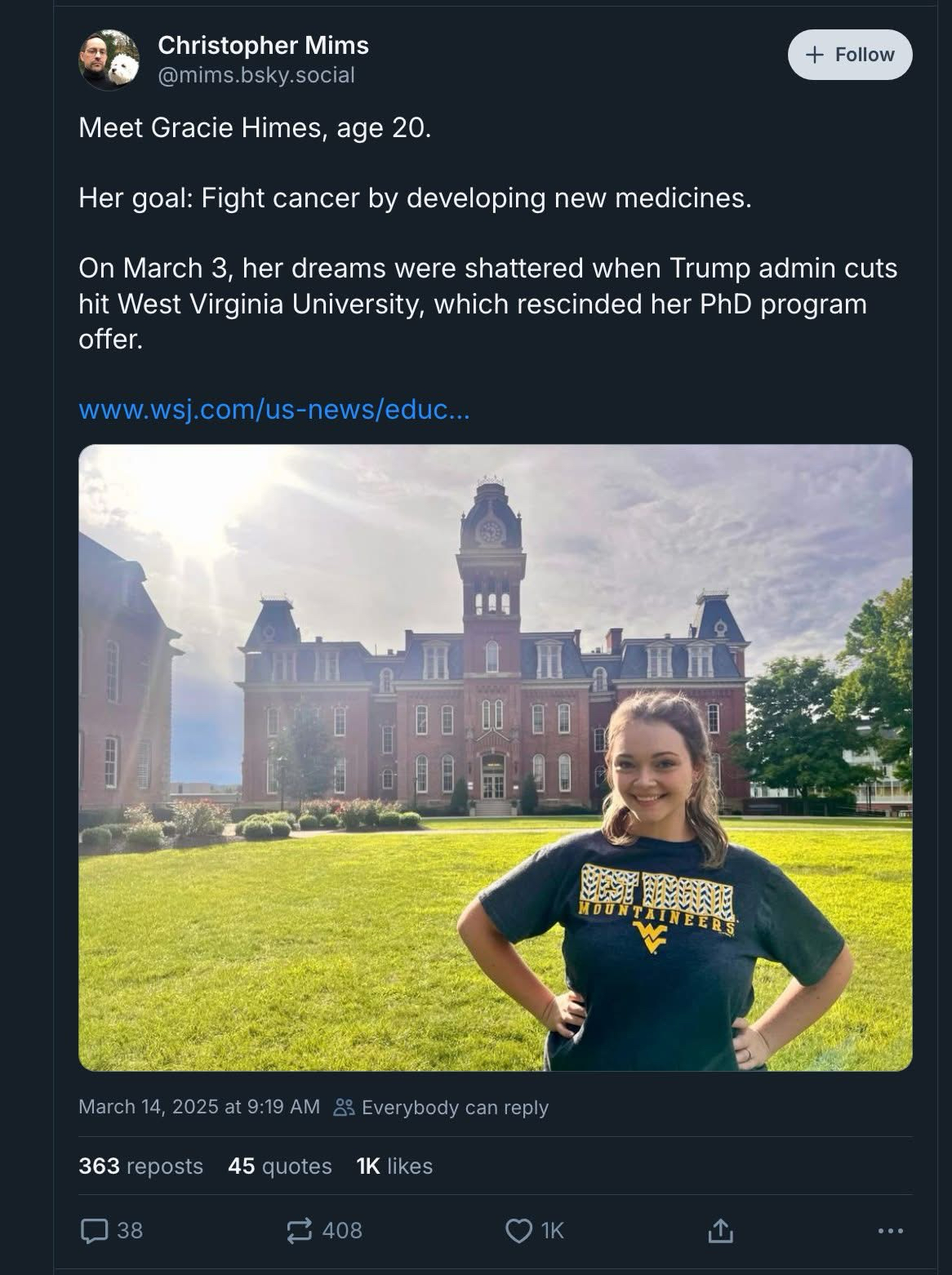The width and height of the screenshot is (952, 1275).
Task: Click the 408 repost count
Action: coord(342,1230)
